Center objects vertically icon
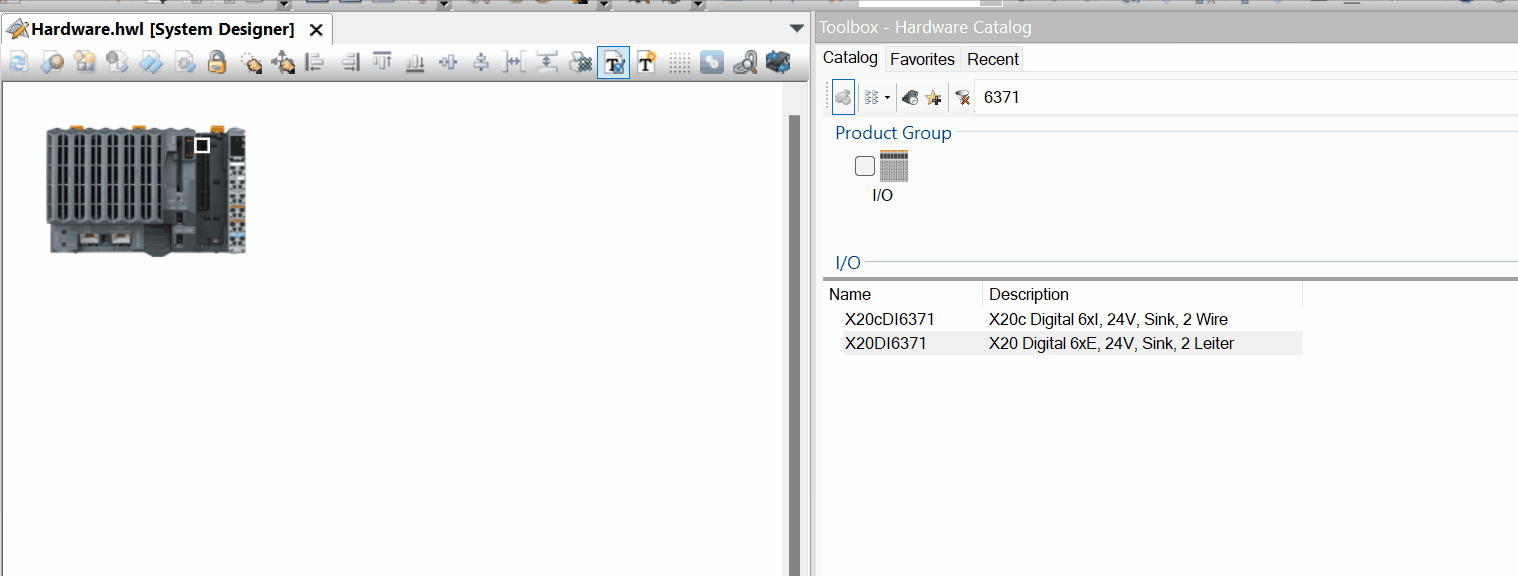 [x=481, y=63]
